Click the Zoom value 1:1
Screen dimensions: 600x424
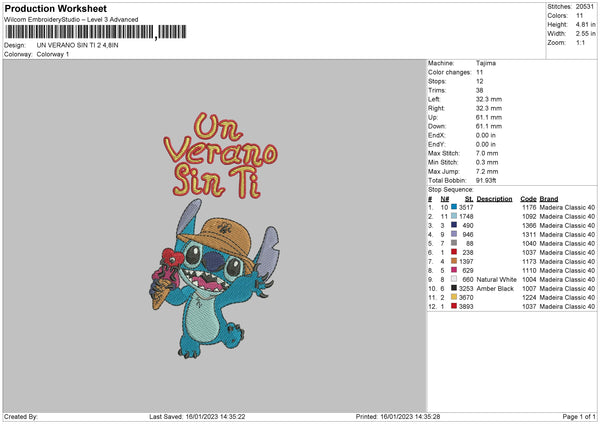(580, 42)
